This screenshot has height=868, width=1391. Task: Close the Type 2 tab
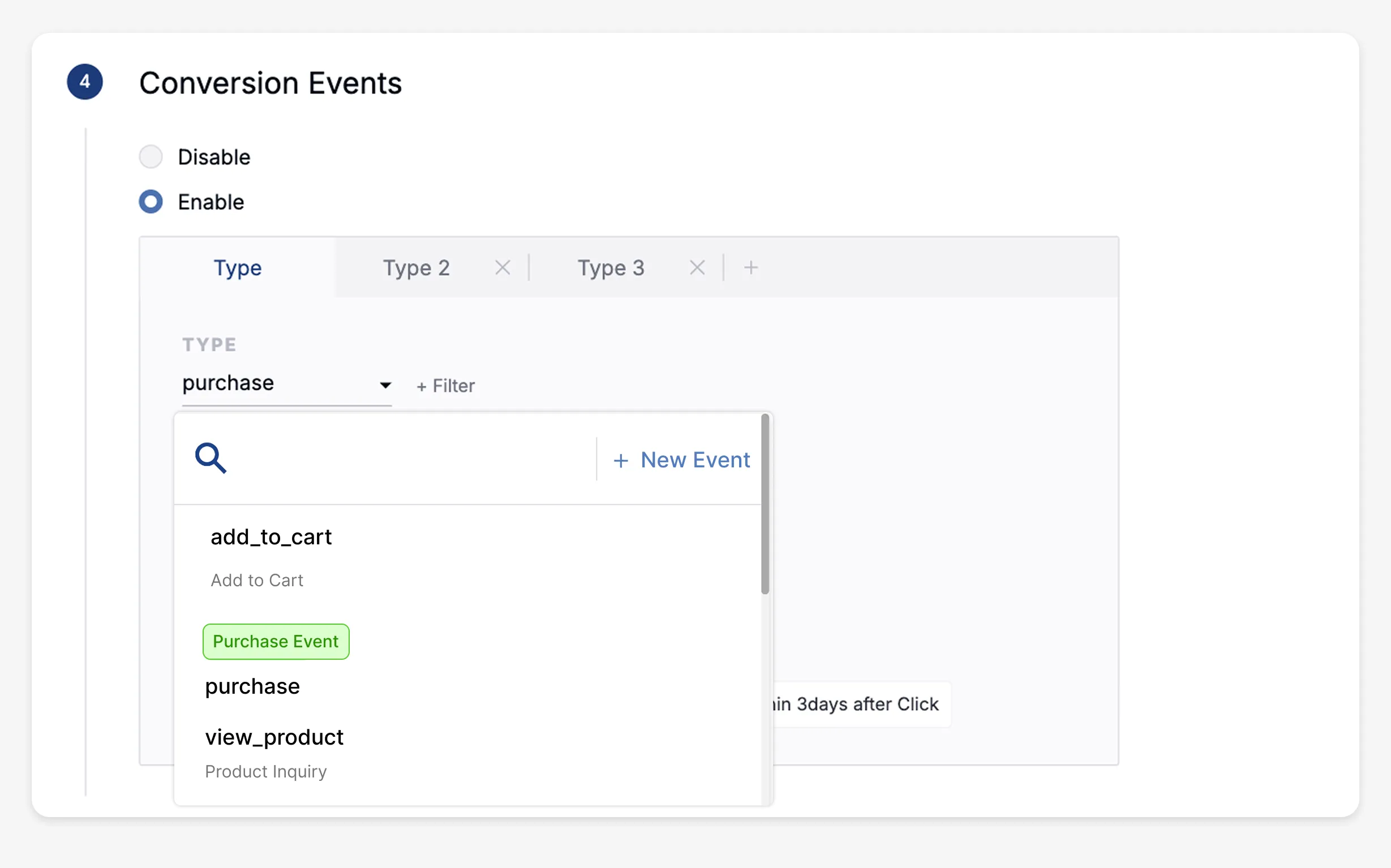pos(503,268)
